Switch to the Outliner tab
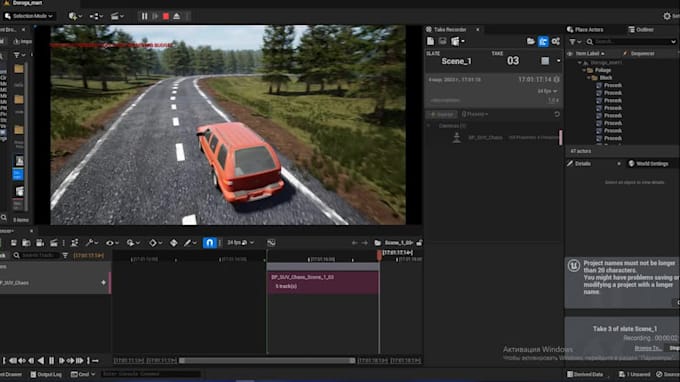Viewport: 680px width, 382px height. [x=641, y=29]
